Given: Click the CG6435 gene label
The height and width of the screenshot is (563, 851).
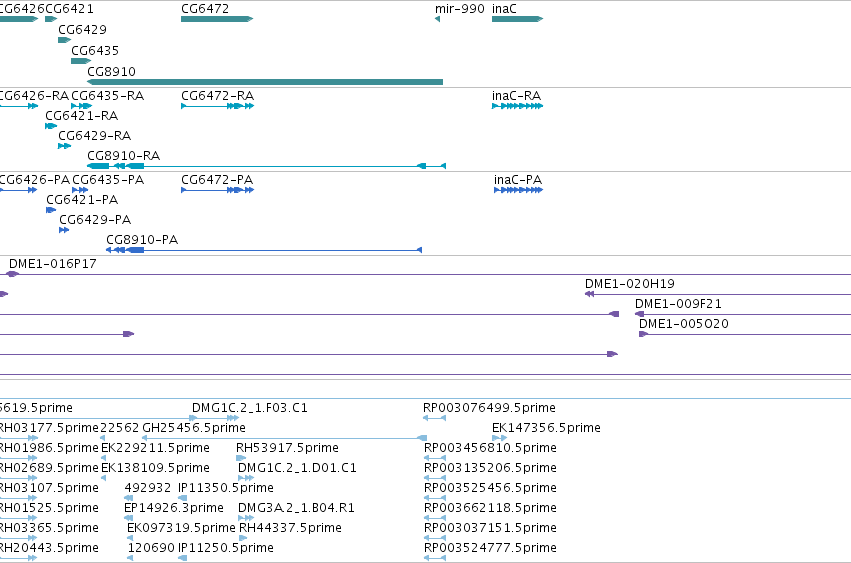Looking at the screenshot, I should 95,50.
